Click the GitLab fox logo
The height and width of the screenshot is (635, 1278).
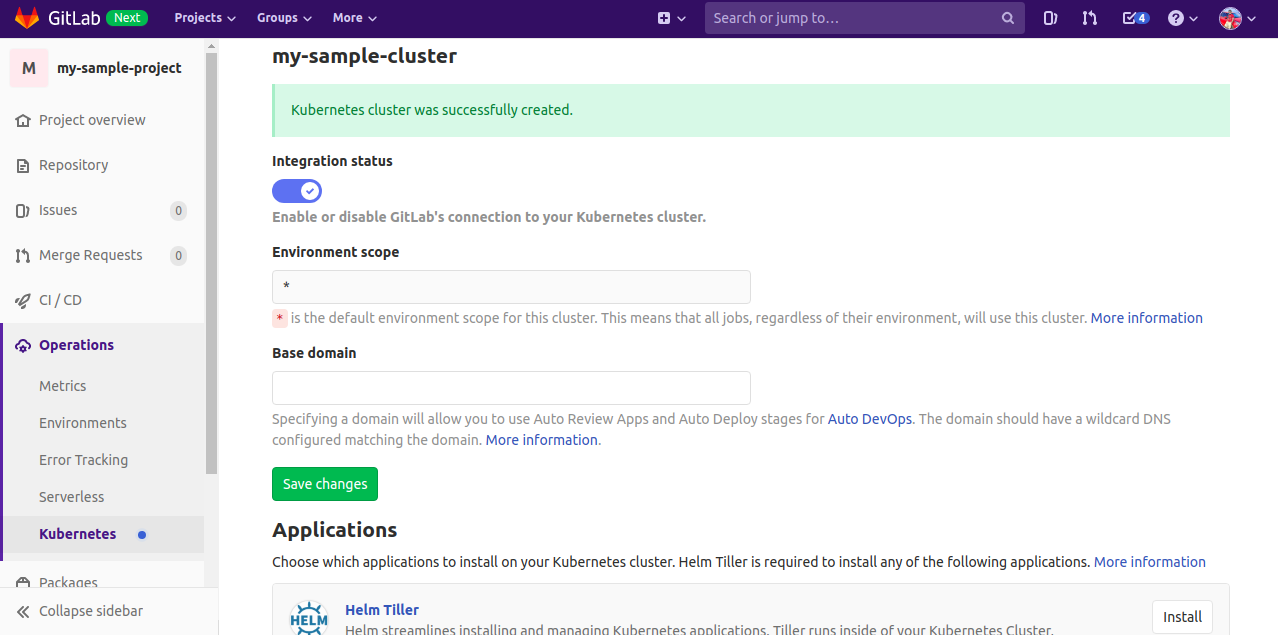(27, 18)
